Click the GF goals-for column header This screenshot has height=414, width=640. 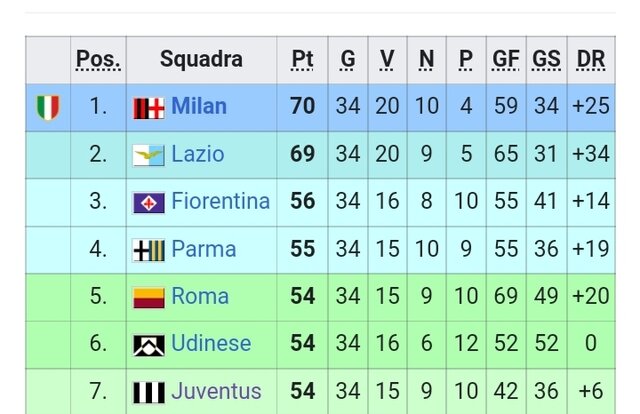tap(506, 60)
